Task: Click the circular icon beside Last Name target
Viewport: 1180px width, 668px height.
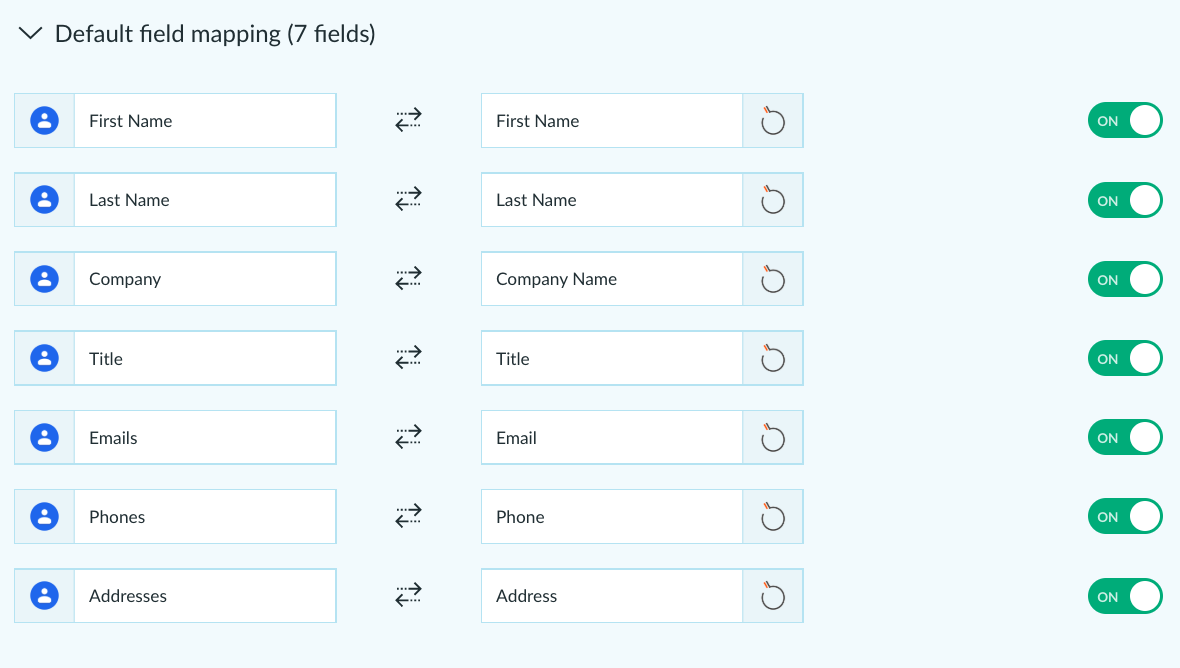Action: click(x=772, y=200)
